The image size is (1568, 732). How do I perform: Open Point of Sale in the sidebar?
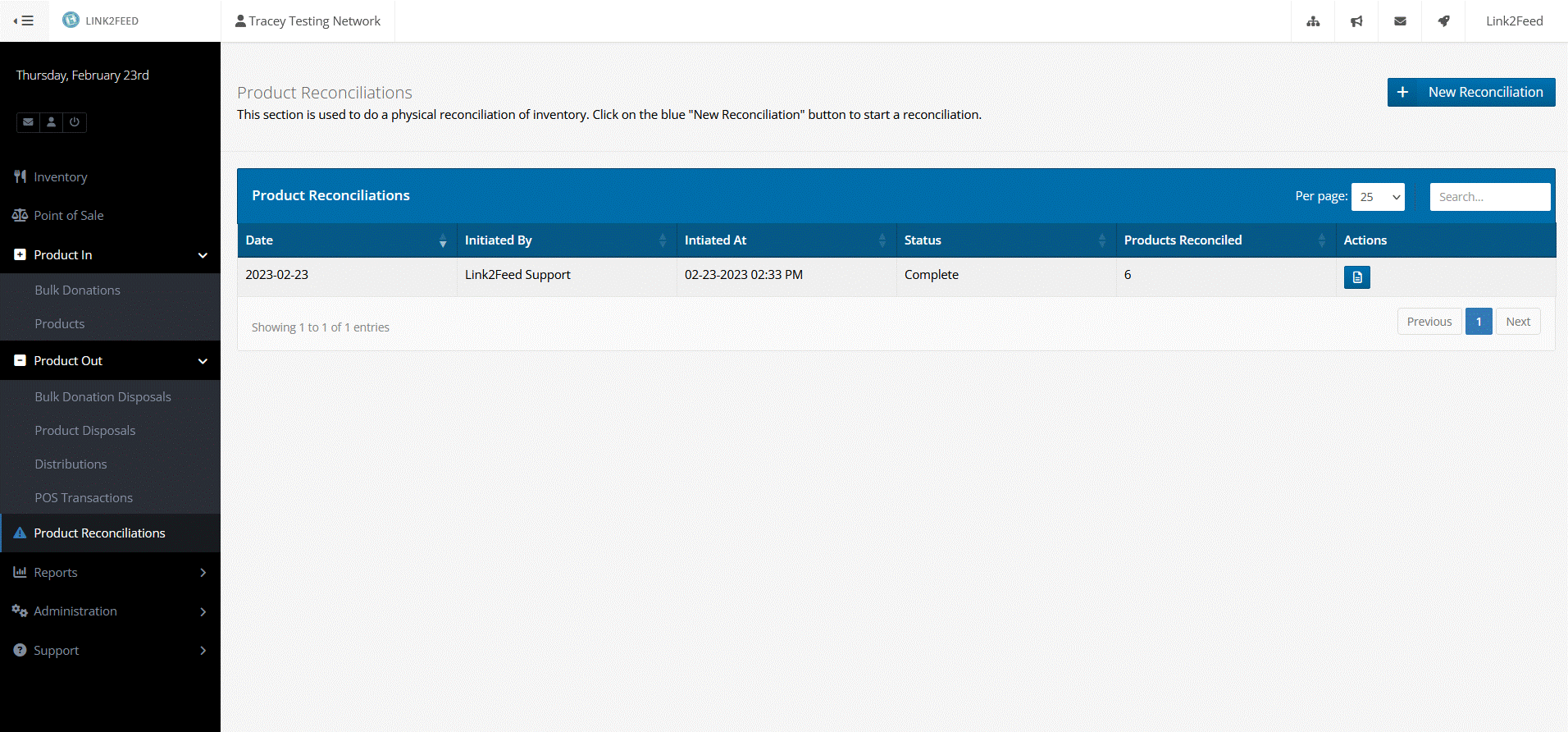(x=110, y=215)
